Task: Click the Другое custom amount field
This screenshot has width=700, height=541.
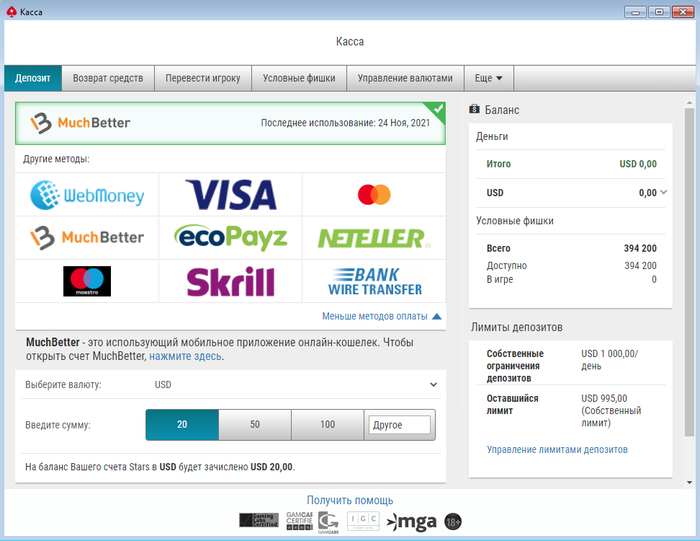Action: [399, 425]
